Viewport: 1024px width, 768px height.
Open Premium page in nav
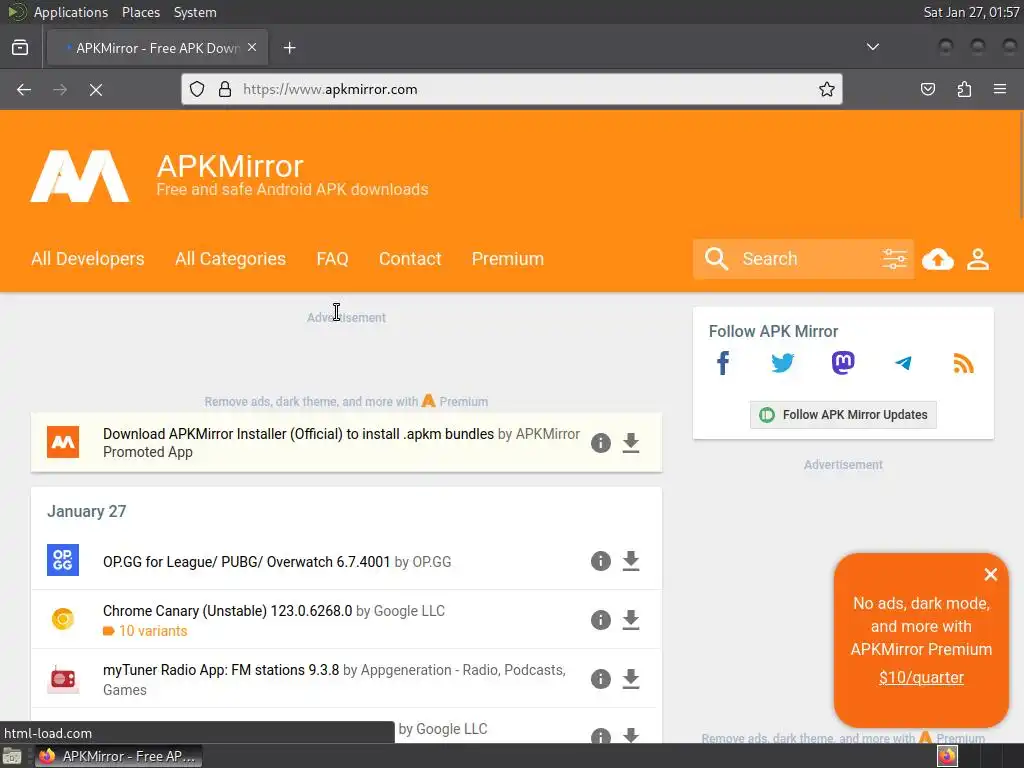tap(507, 259)
